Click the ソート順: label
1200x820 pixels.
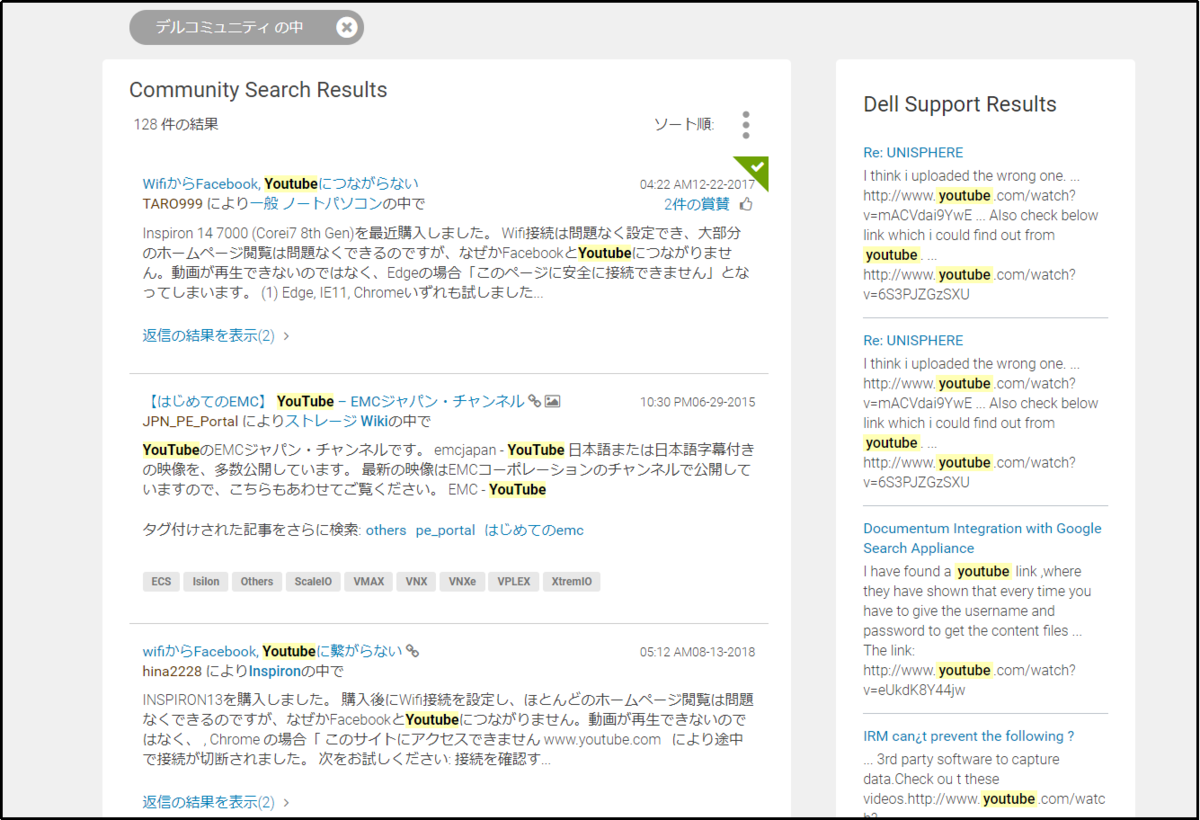[684, 125]
